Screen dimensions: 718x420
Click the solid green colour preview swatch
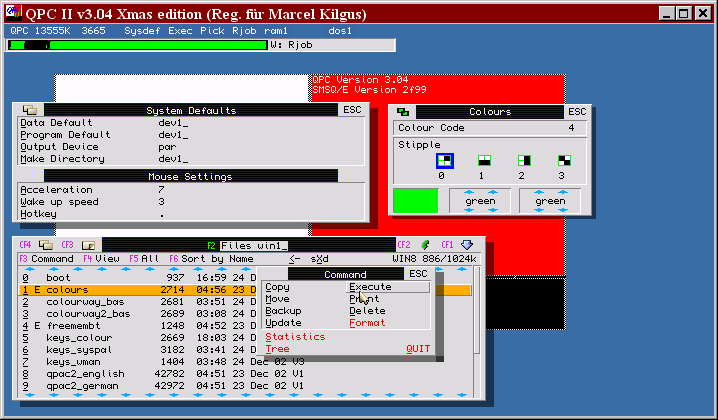tap(415, 200)
